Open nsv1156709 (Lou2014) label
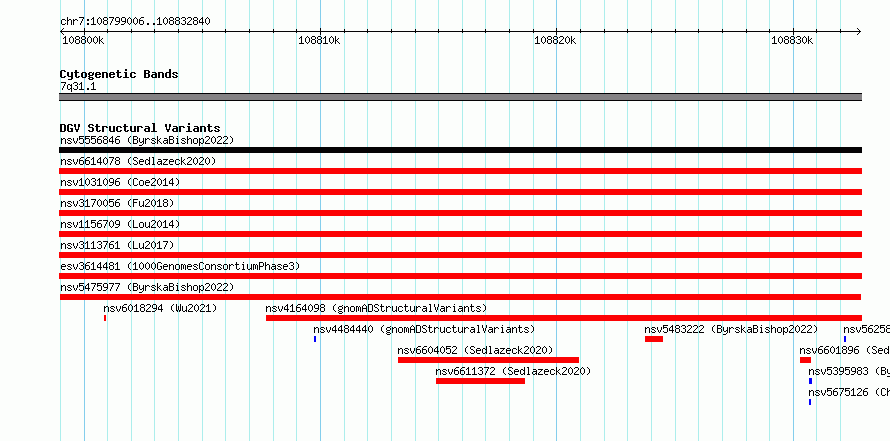Viewport: 890px width, 441px height. pyautogui.click(x=120, y=224)
